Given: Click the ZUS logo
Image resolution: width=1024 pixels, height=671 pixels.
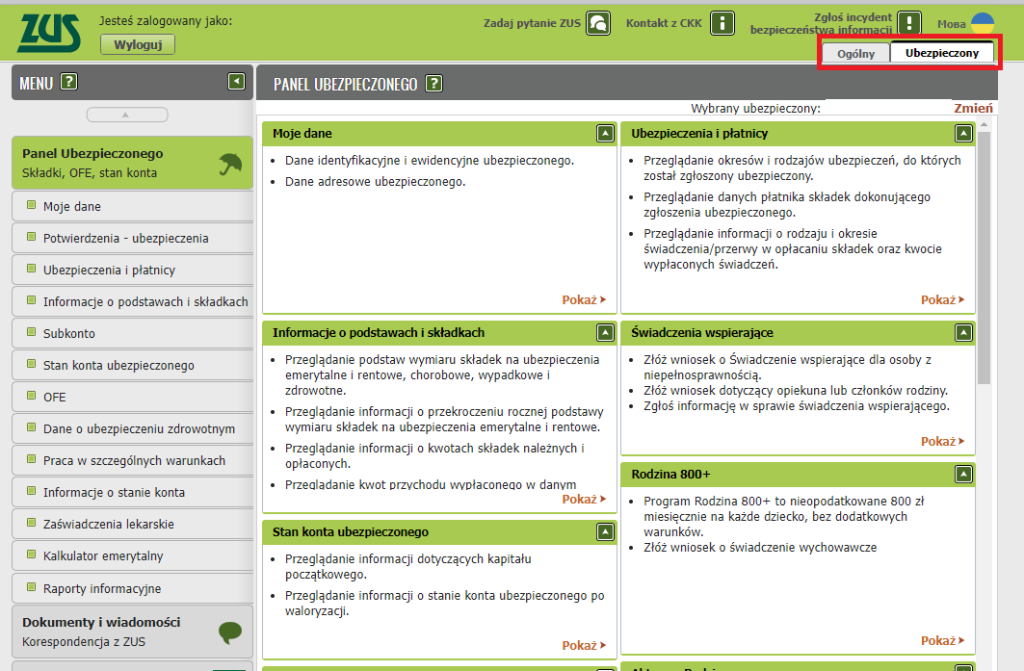Looking at the screenshot, I should [48, 34].
